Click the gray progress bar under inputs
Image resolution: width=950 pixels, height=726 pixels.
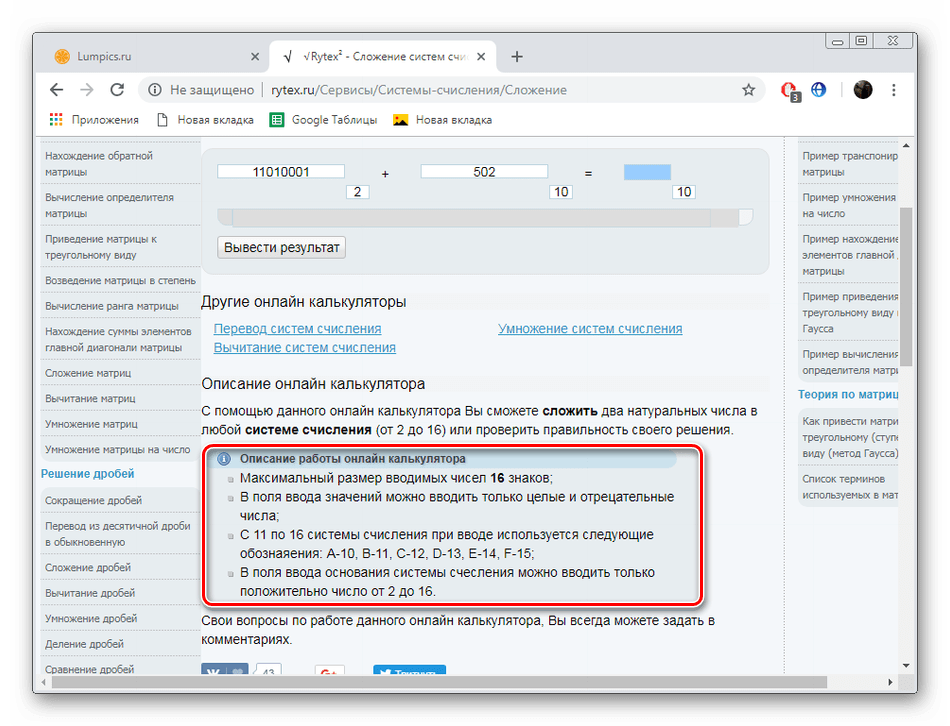(485, 217)
